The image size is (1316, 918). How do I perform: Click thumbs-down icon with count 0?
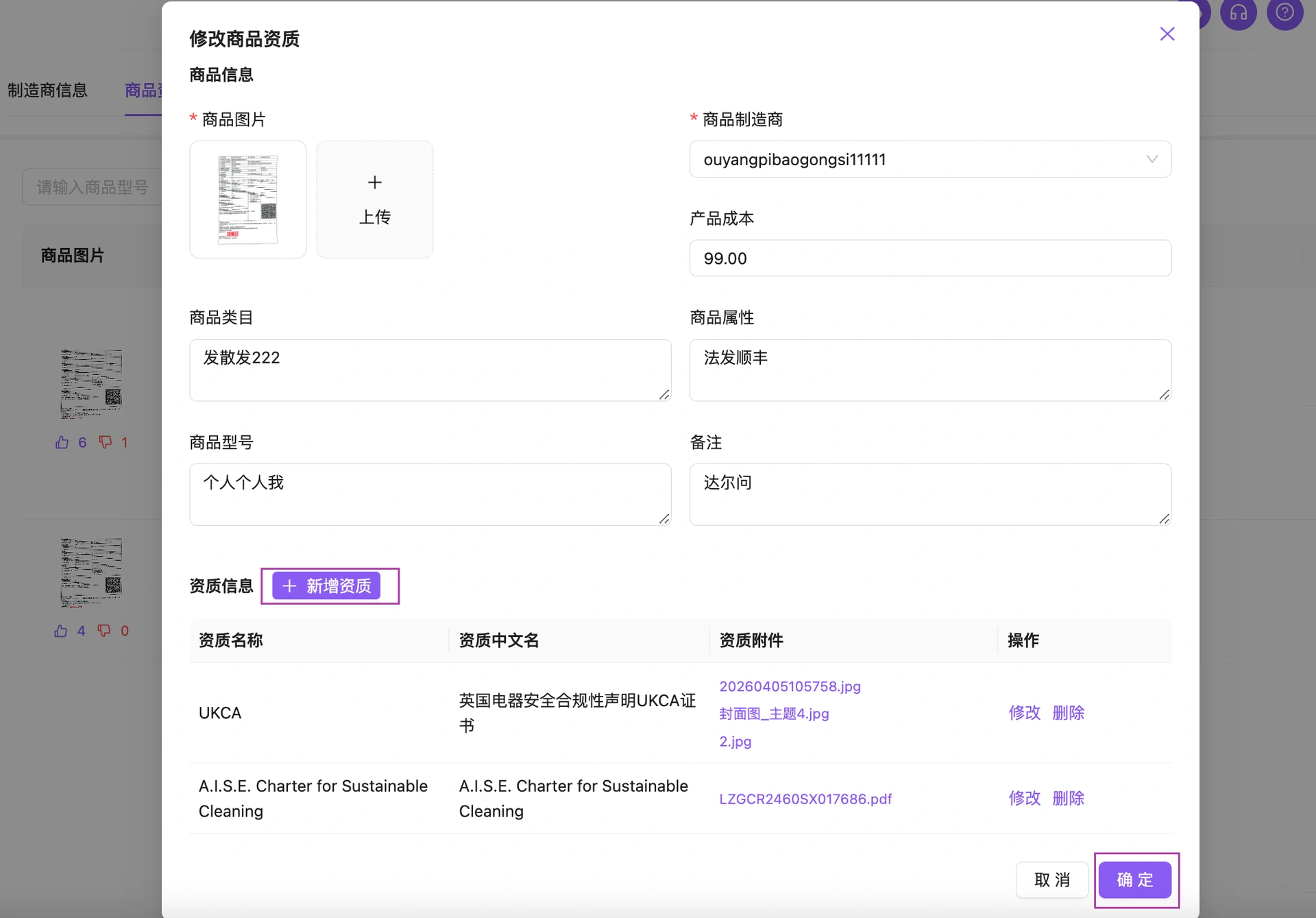(104, 631)
